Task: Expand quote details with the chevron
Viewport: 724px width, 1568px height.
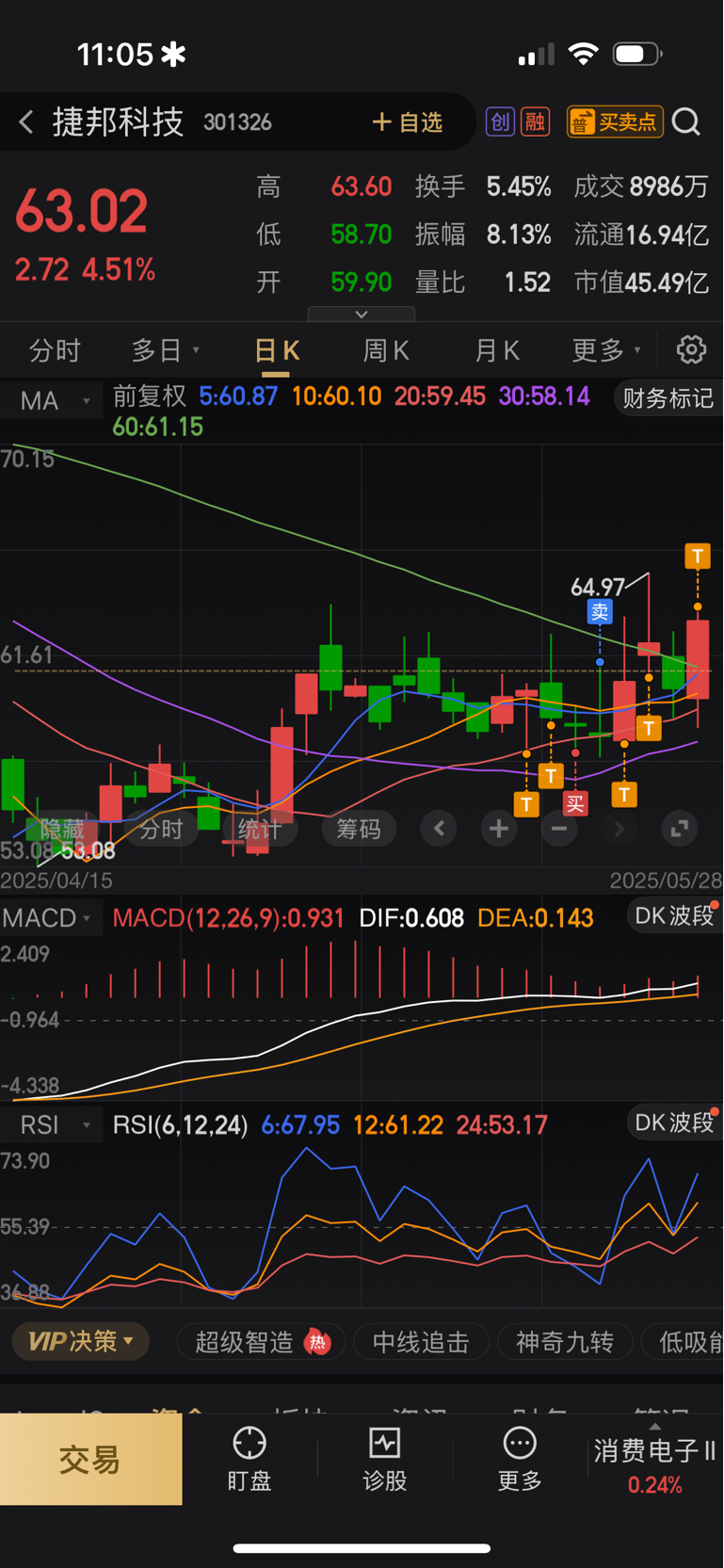Action: pos(362,315)
